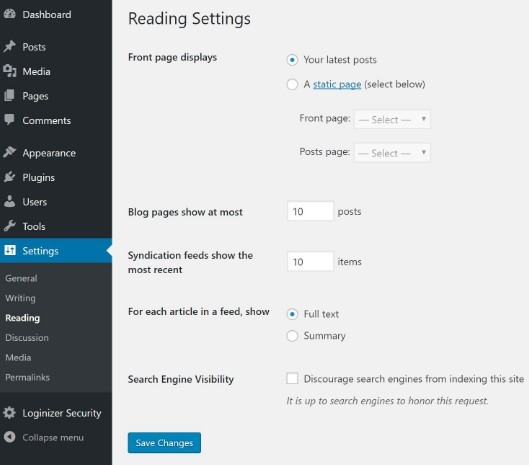Choose Summary for feed articles

(x=292, y=336)
